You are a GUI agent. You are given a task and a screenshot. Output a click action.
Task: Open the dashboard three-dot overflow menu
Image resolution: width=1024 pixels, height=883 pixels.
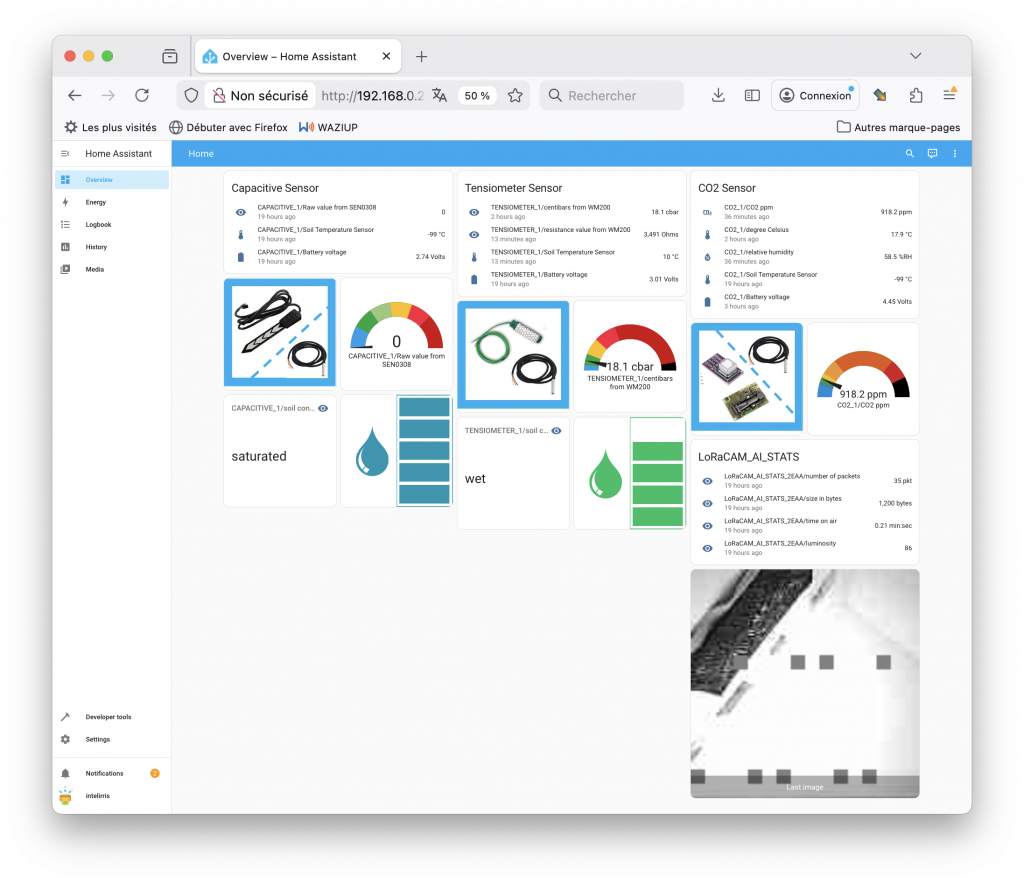[x=955, y=154]
